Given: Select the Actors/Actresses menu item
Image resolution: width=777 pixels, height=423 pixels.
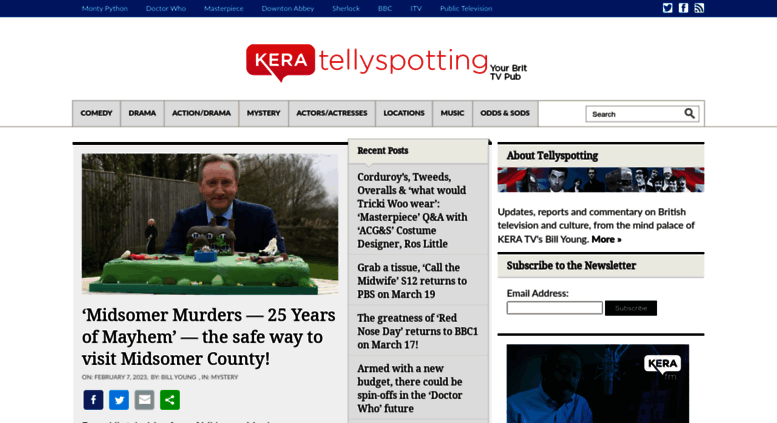Looking at the screenshot, I should tap(332, 113).
